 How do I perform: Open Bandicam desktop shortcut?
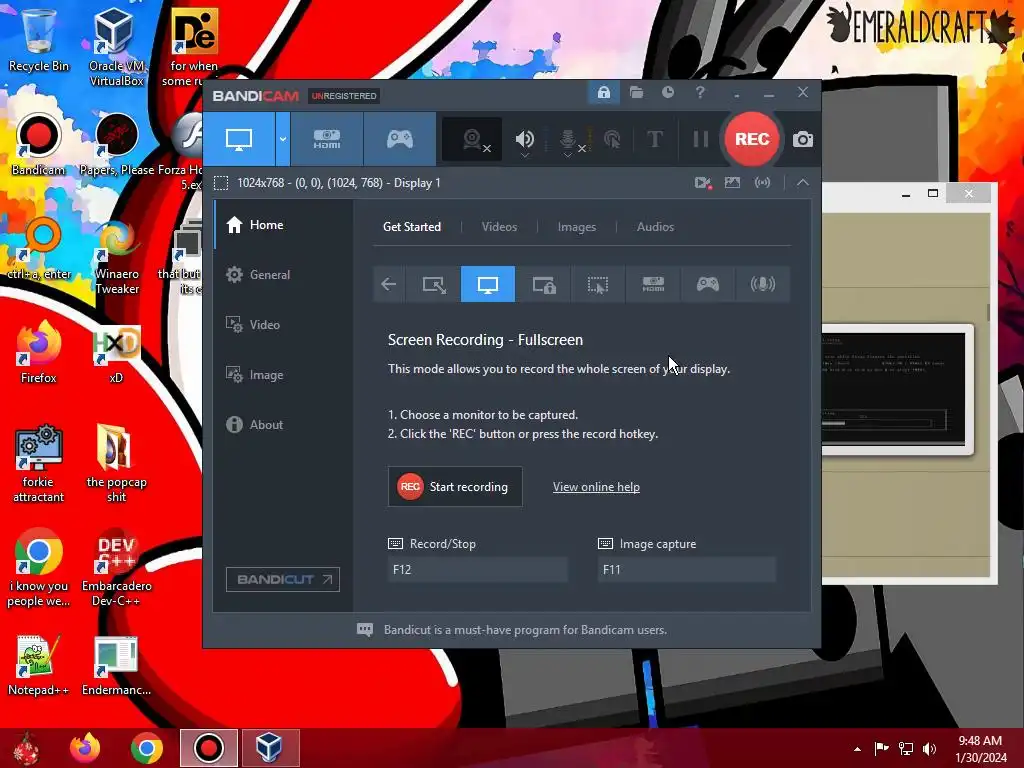click(x=39, y=145)
